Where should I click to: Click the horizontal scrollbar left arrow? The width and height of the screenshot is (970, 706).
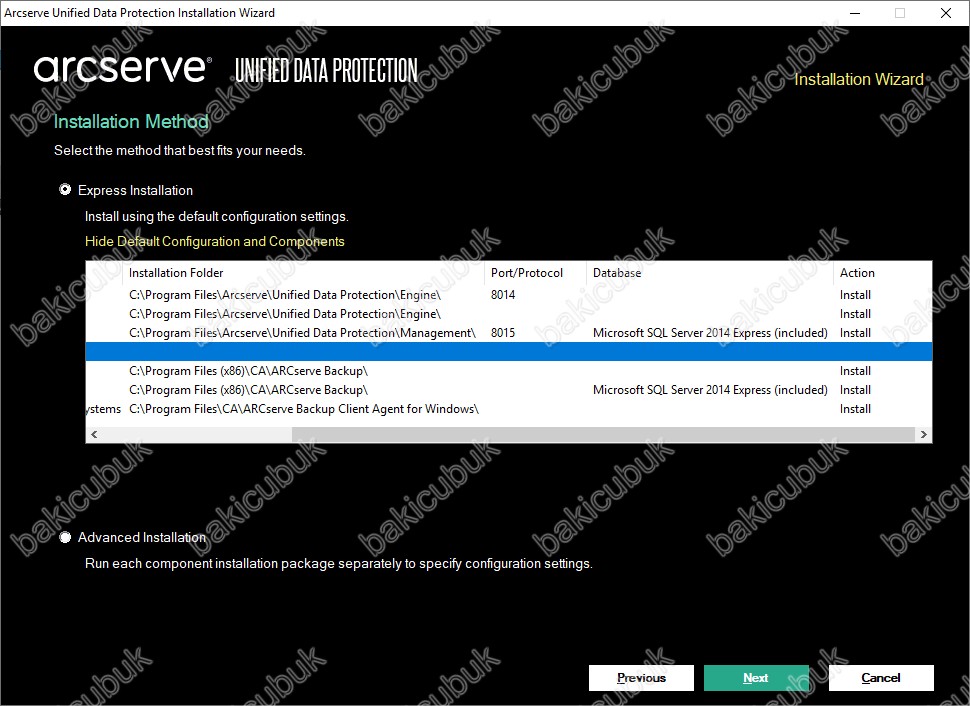pyautogui.click(x=94, y=434)
